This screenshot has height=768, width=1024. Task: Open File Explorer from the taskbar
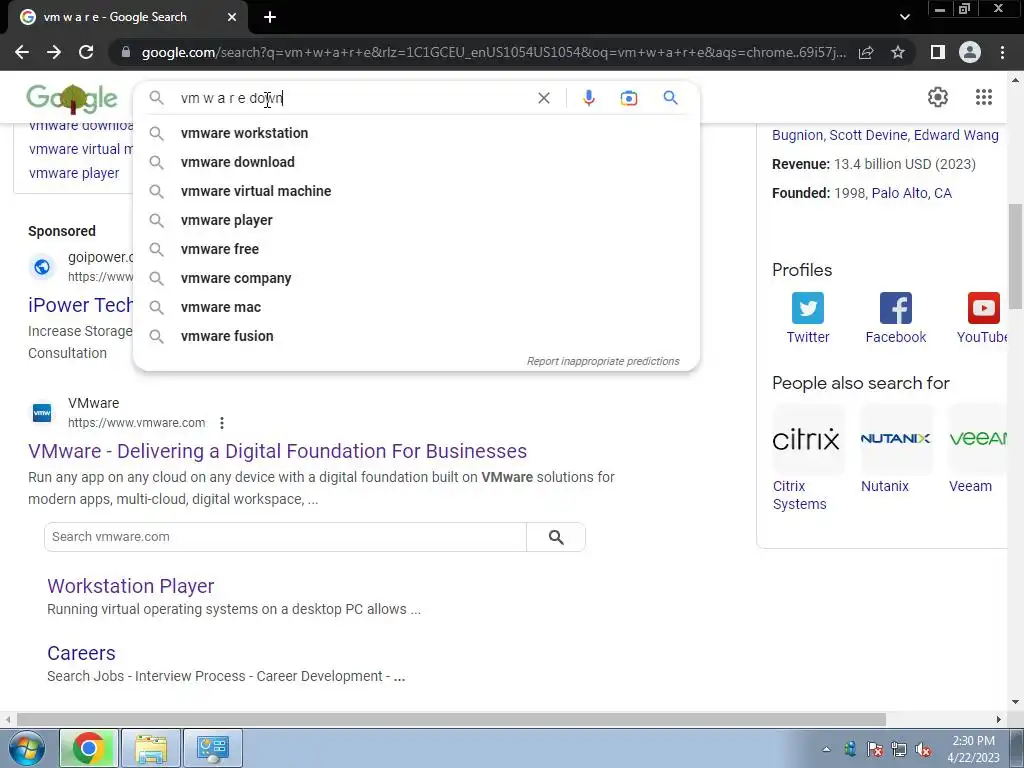coord(151,748)
